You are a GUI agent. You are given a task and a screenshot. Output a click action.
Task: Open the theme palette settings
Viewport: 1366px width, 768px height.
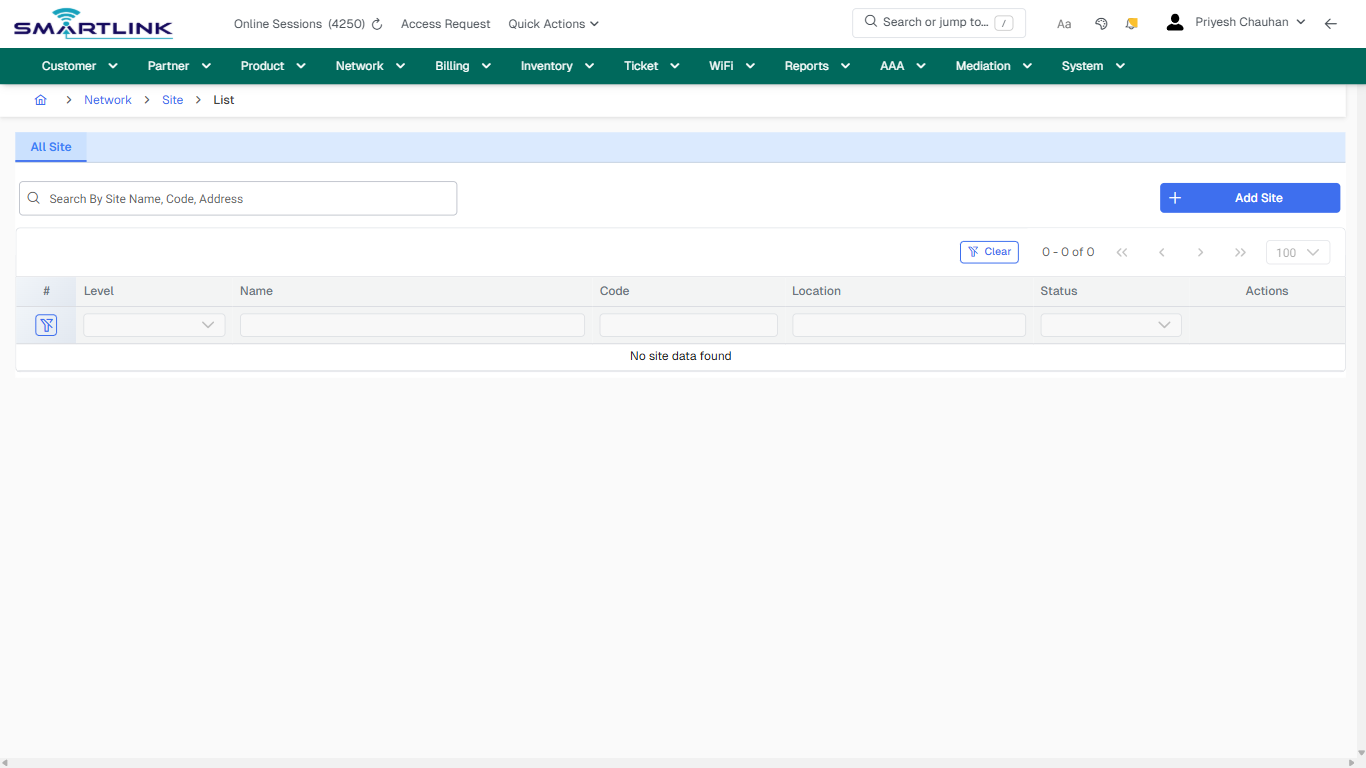click(x=1101, y=22)
